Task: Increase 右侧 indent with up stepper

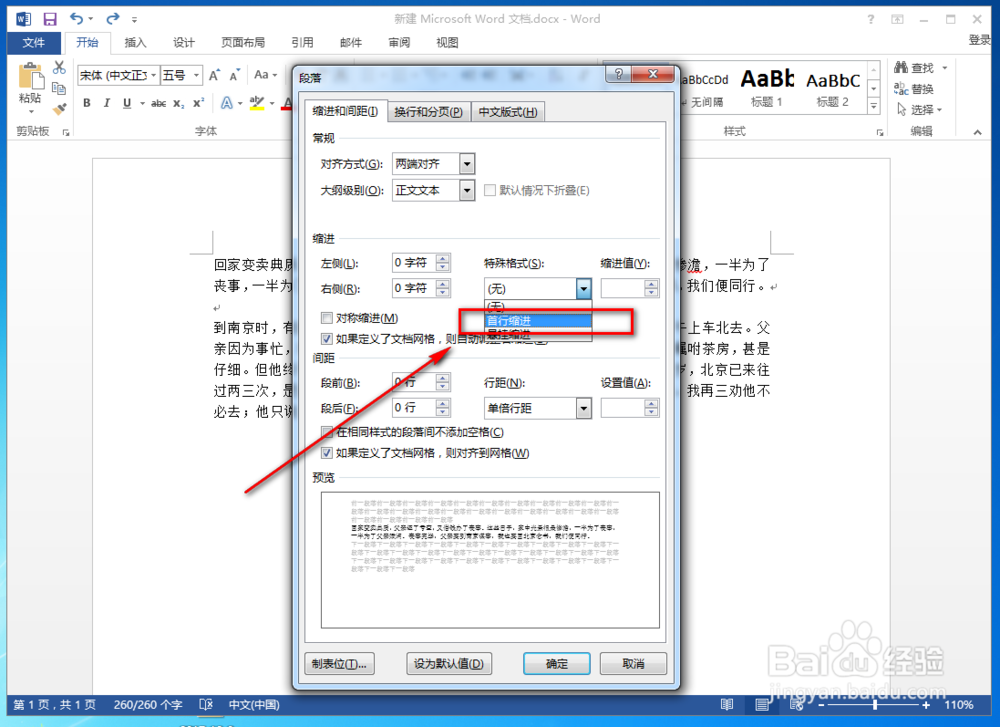Action: 443,284
